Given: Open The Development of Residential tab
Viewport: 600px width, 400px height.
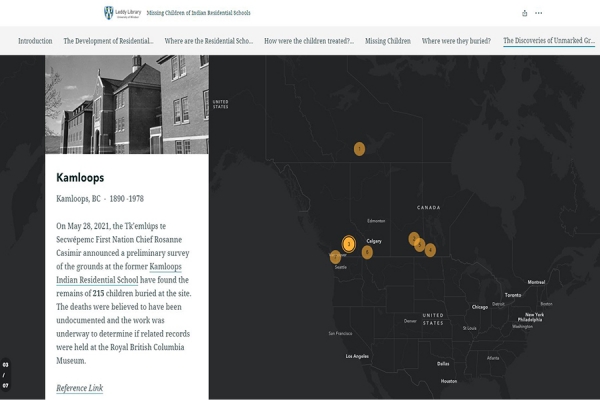Looking at the screenshot, I should coord(108,41).
